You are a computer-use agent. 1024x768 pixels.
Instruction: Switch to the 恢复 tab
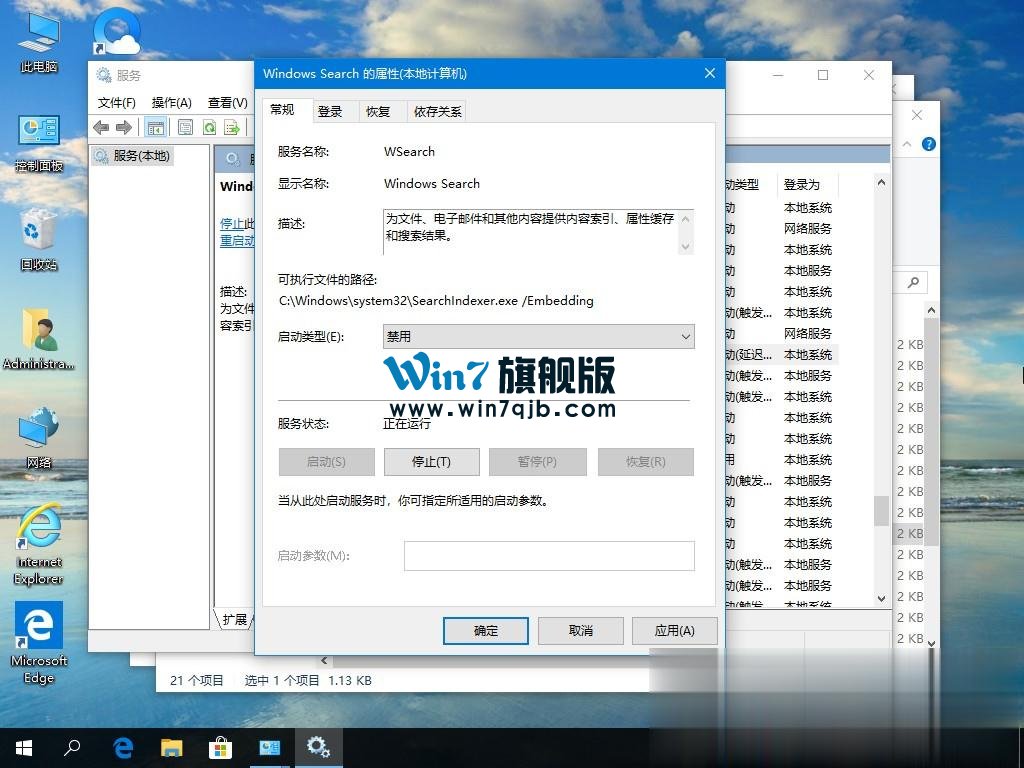tap(377, 112)
